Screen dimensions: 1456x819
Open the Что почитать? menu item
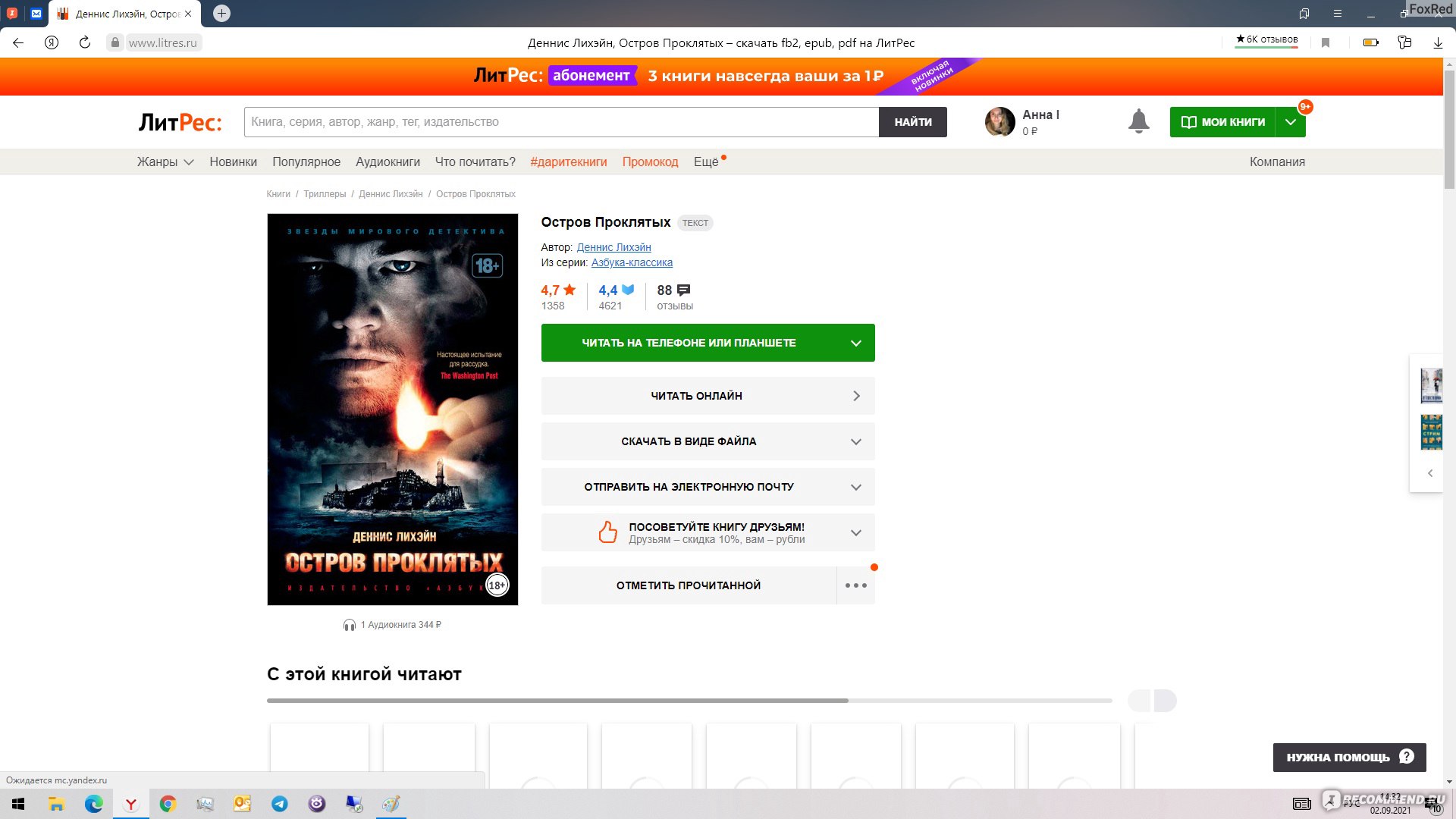[475, 162]
